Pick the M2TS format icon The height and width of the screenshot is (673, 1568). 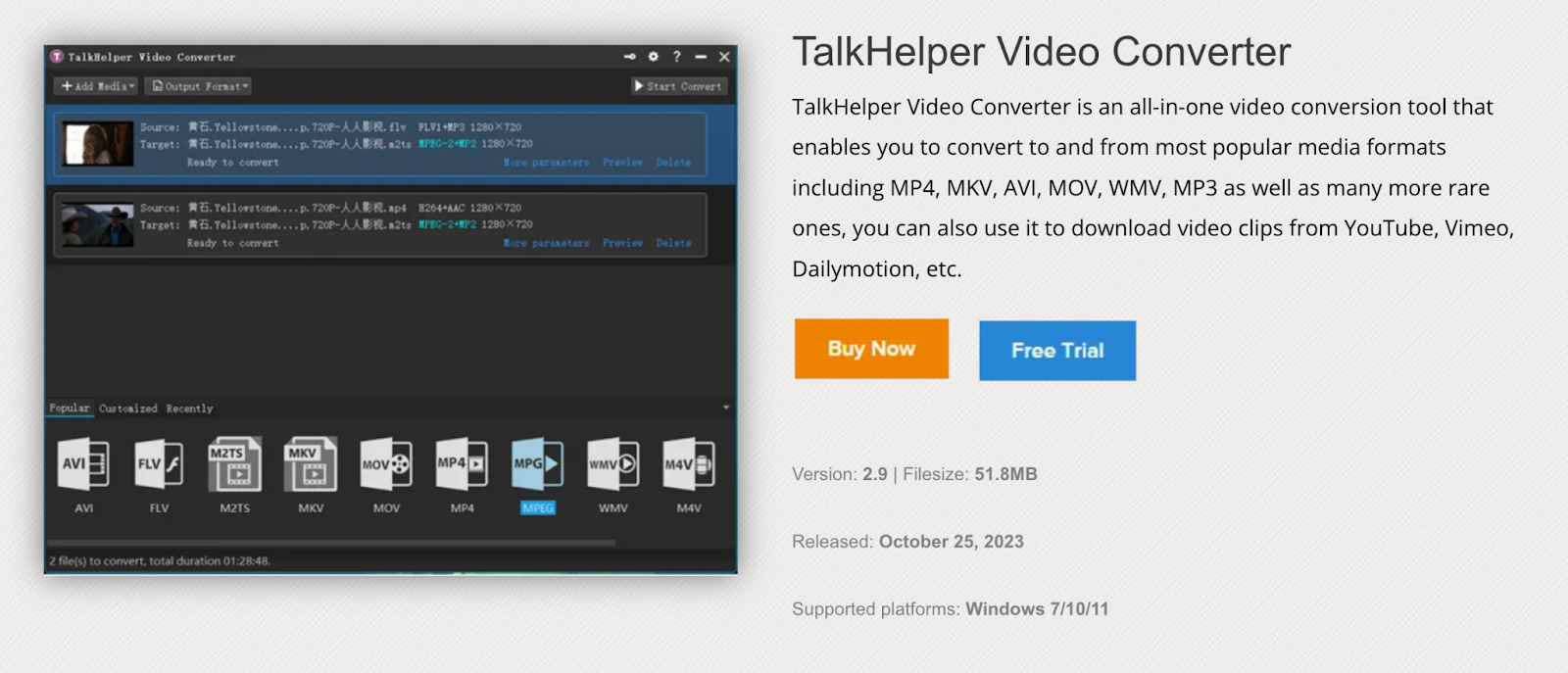tap(235, 464)
